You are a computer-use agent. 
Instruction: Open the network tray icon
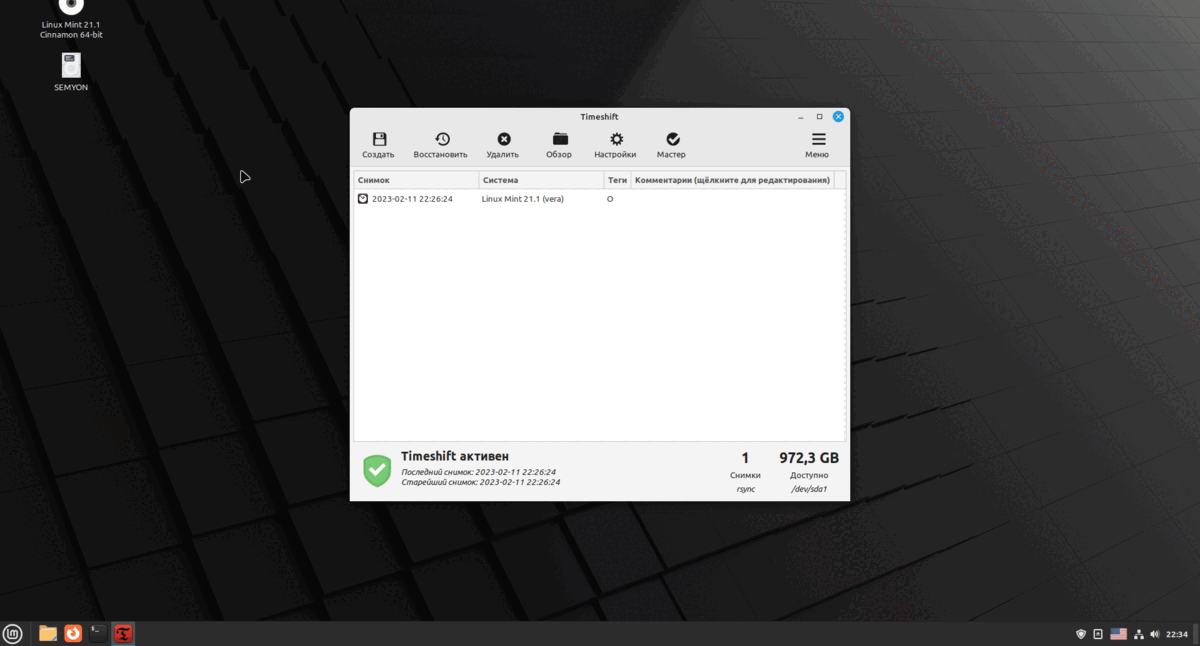click(x=1139, y=634)
